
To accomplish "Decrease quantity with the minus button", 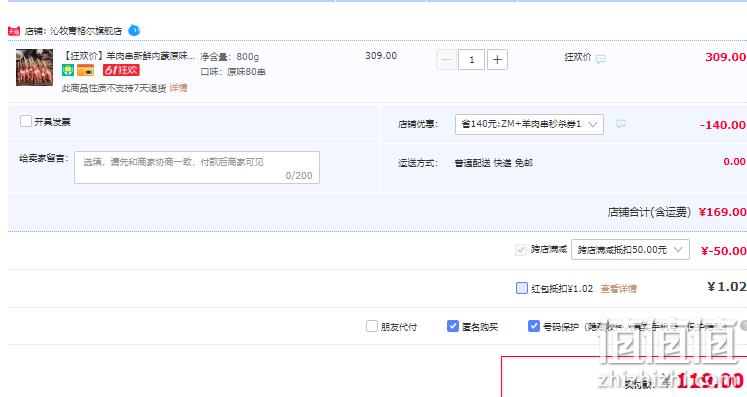I will 446,60.
